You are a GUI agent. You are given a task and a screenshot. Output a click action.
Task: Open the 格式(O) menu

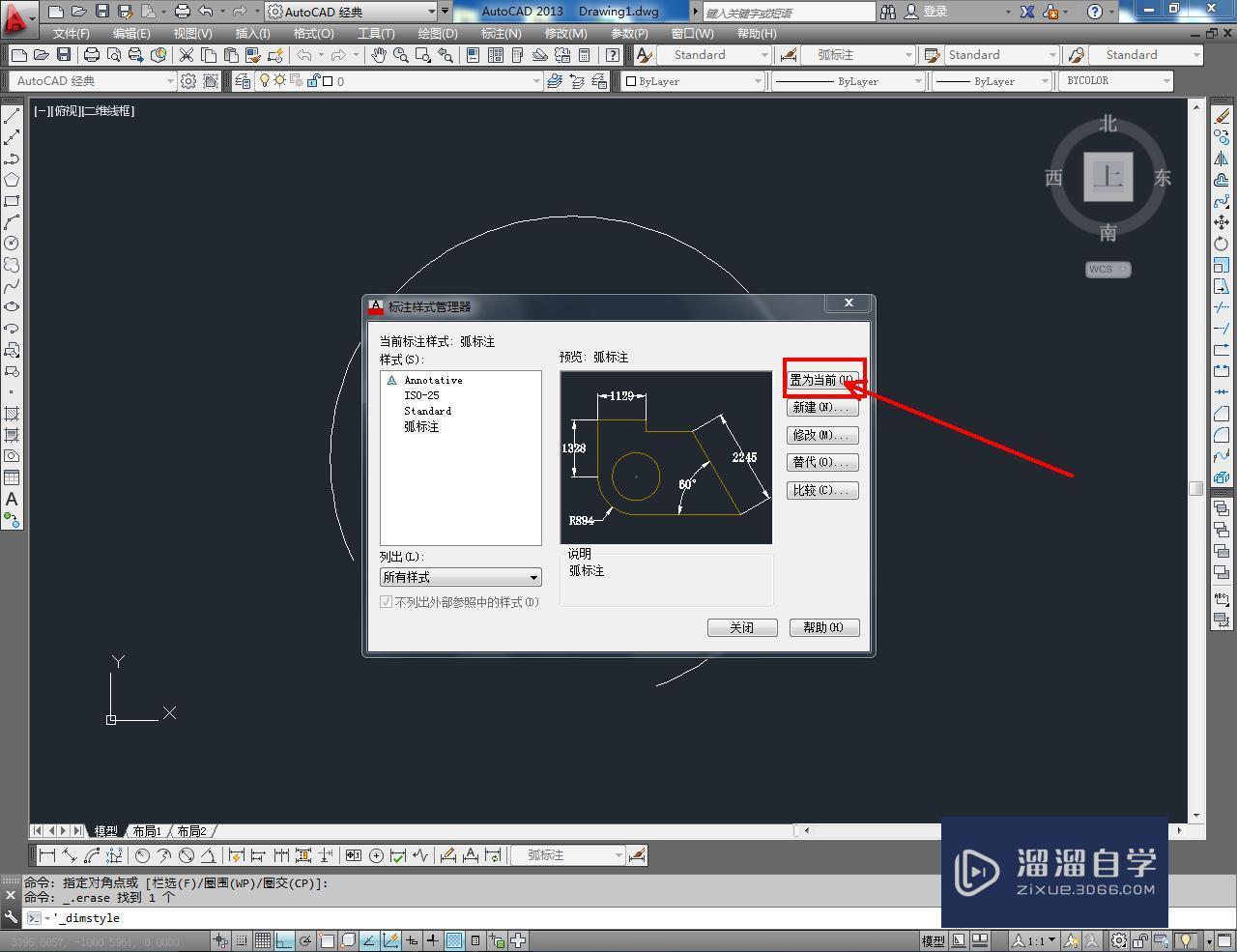(x=313, y=33)
